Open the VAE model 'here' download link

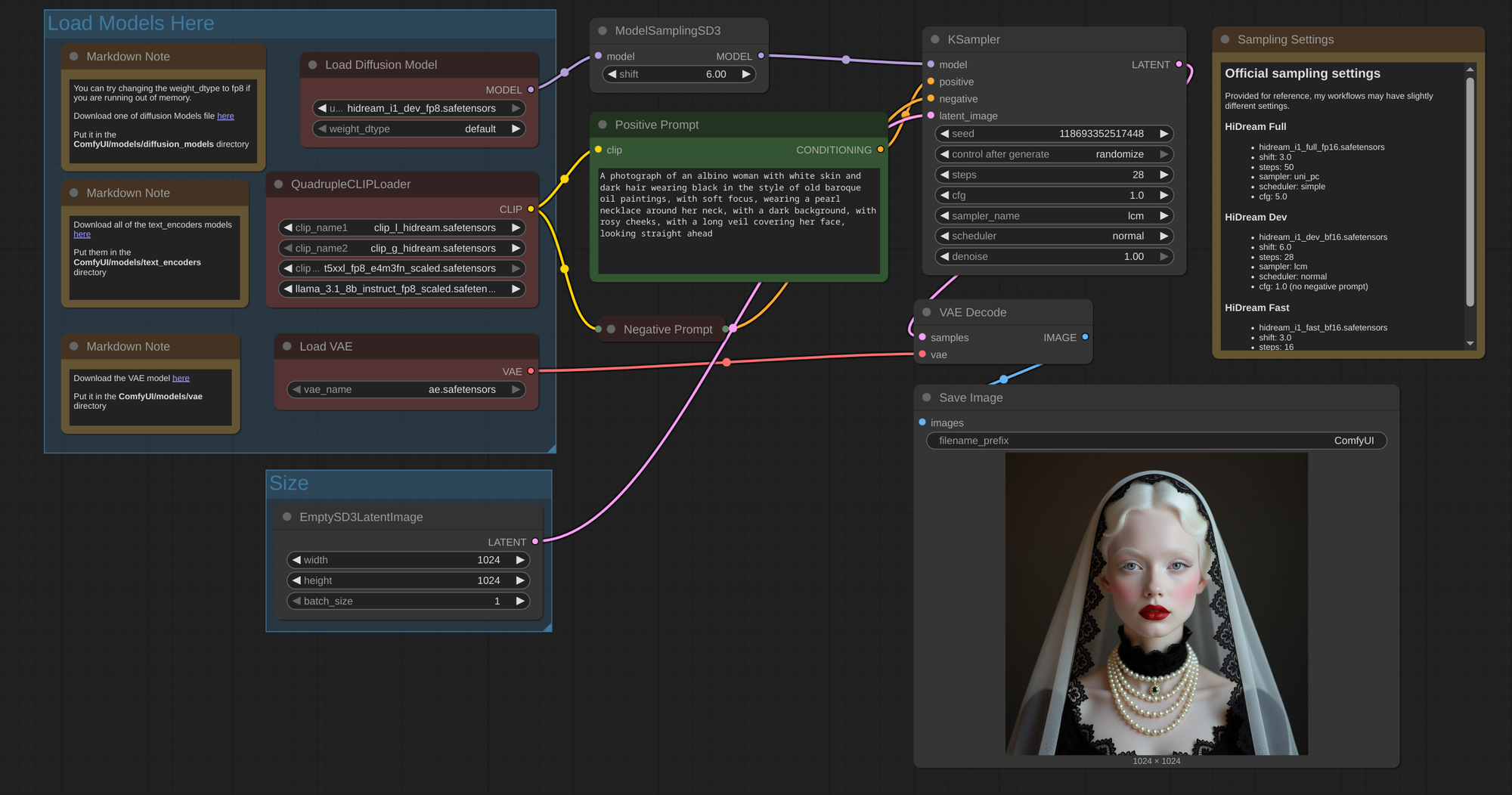(x=181, y=379)
